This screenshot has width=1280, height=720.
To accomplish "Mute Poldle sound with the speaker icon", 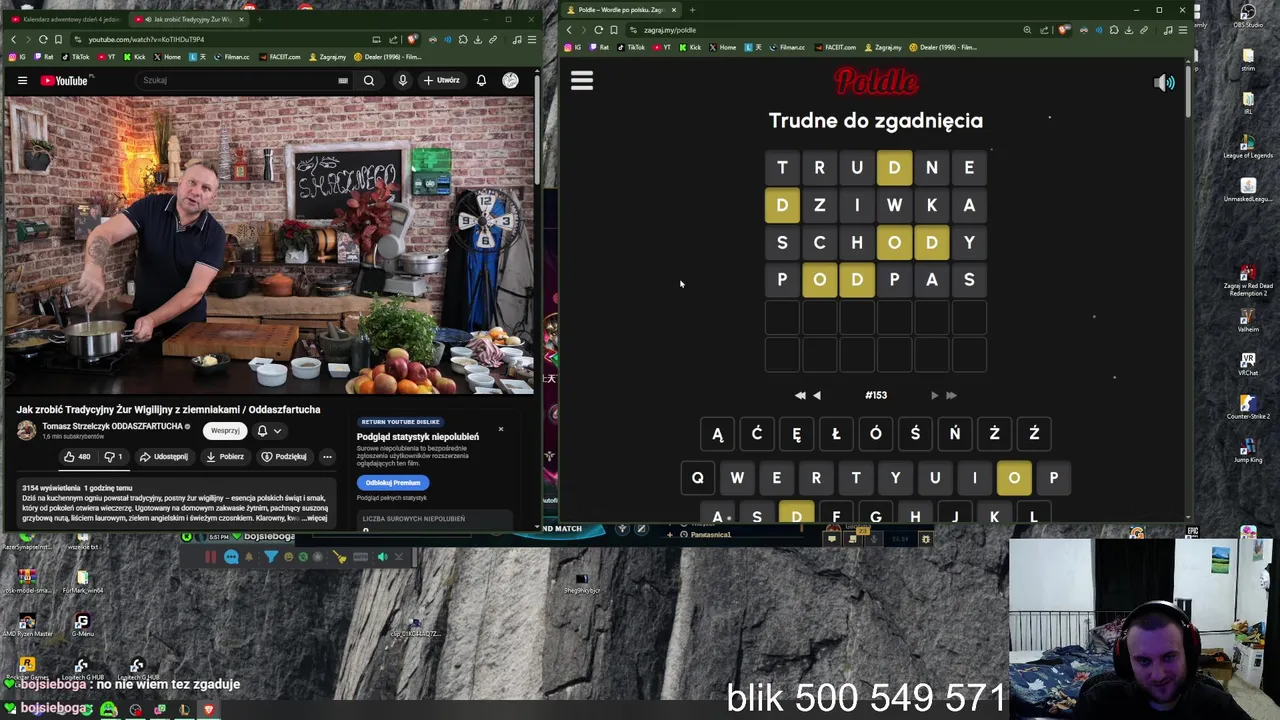I will [x=1165, y=83].
